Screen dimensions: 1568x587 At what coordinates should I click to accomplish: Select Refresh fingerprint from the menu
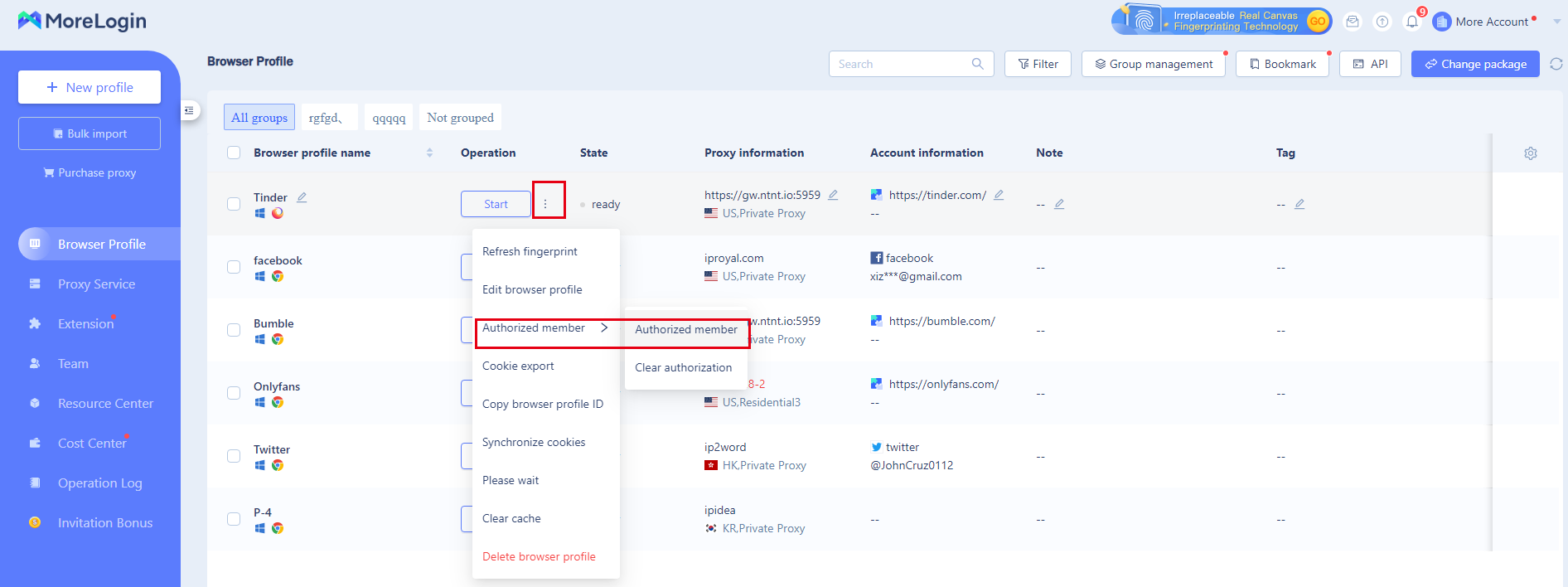(x=545, y=251)
